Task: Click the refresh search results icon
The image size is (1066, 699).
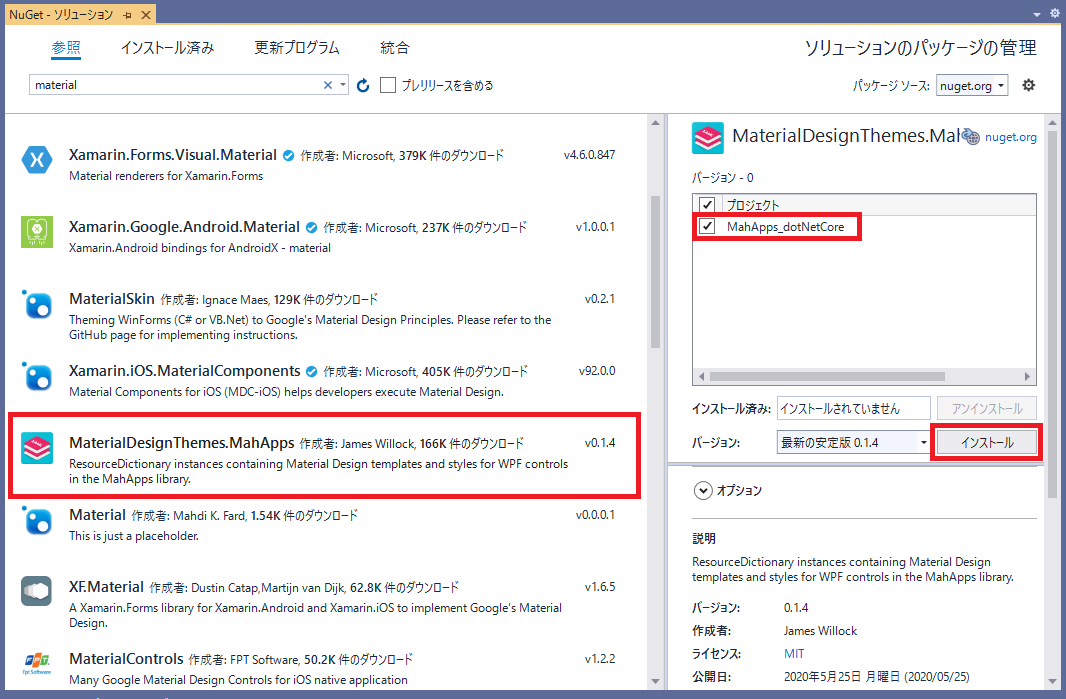Action: [363, 85]
